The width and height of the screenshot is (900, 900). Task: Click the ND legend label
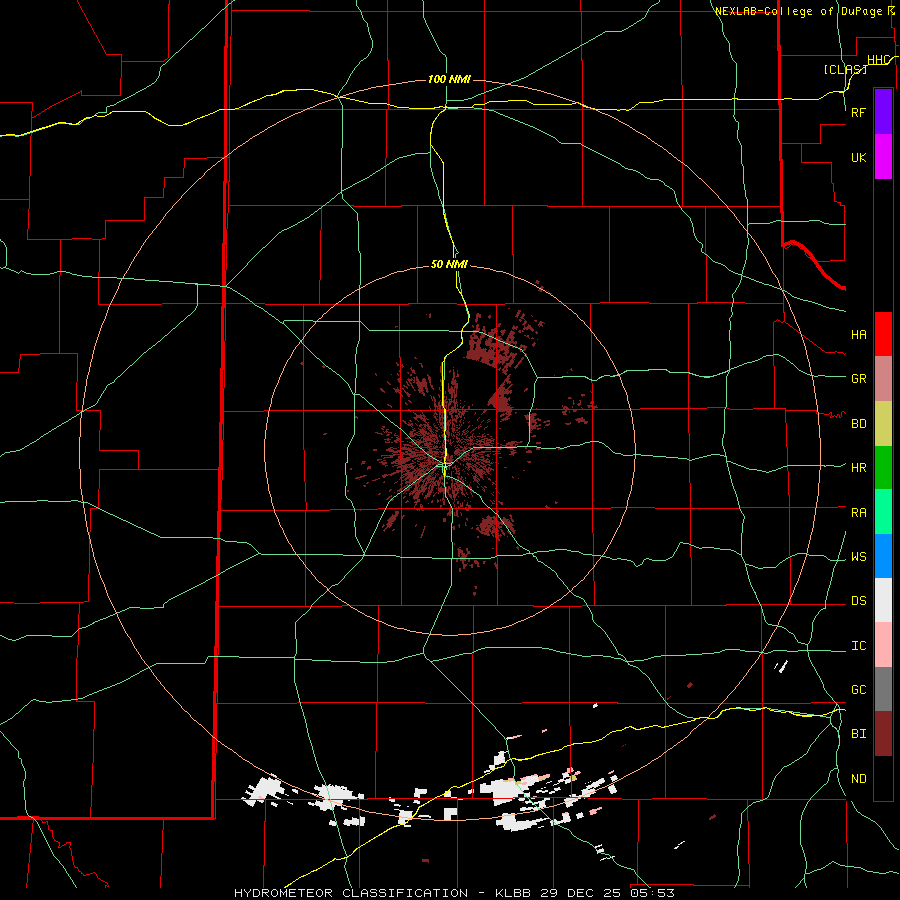point(858,779)
